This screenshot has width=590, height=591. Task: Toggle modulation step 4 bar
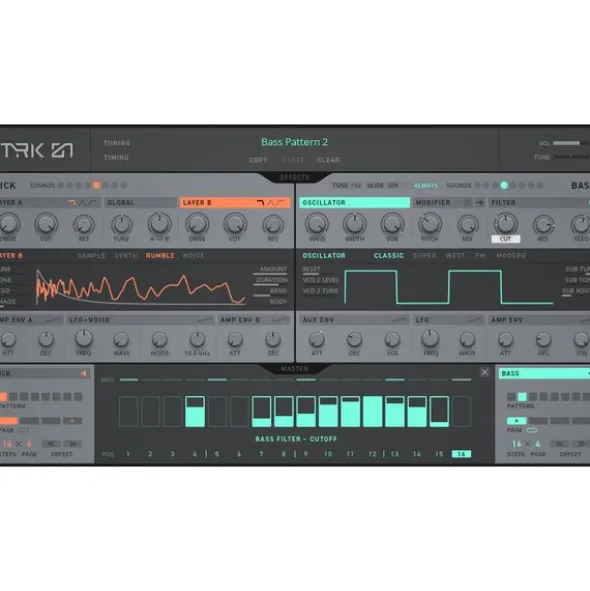pos(195,411)
